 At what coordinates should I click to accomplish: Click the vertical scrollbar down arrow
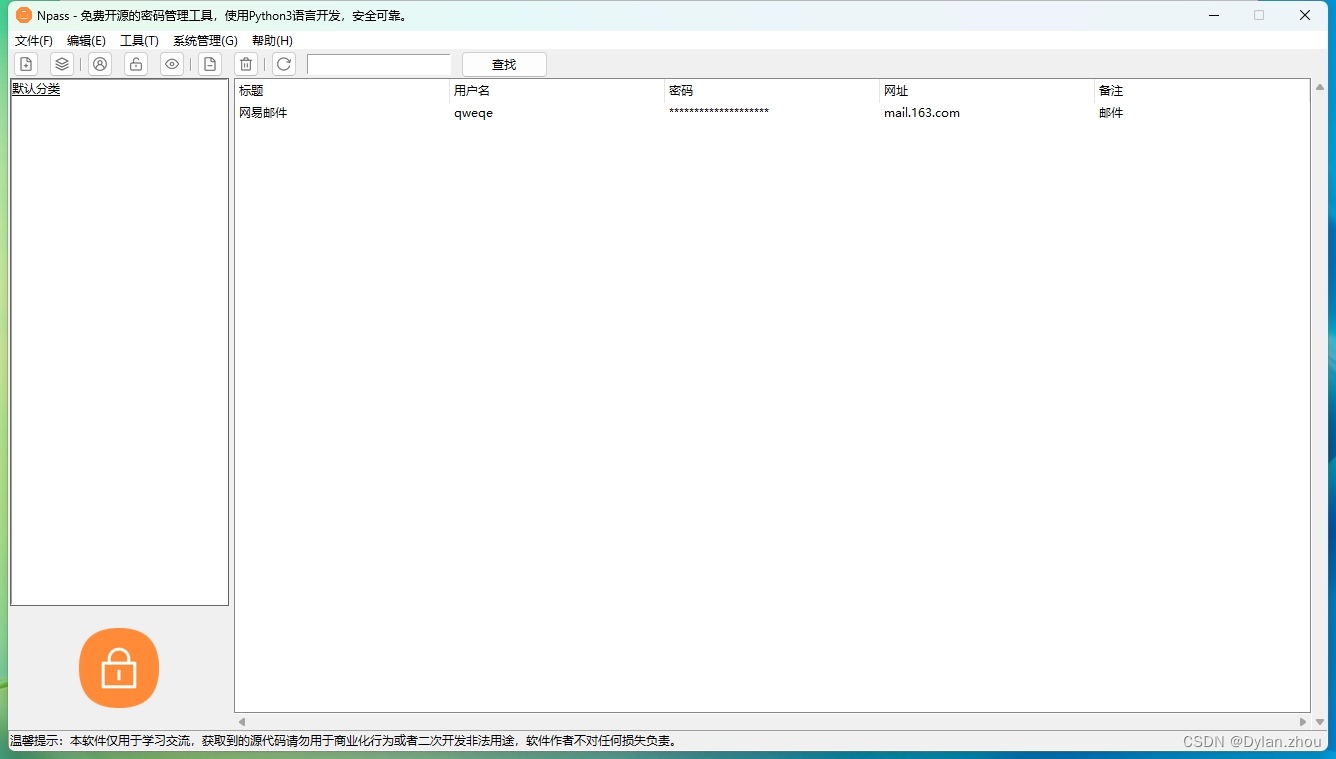click(x=1320, y=722)
